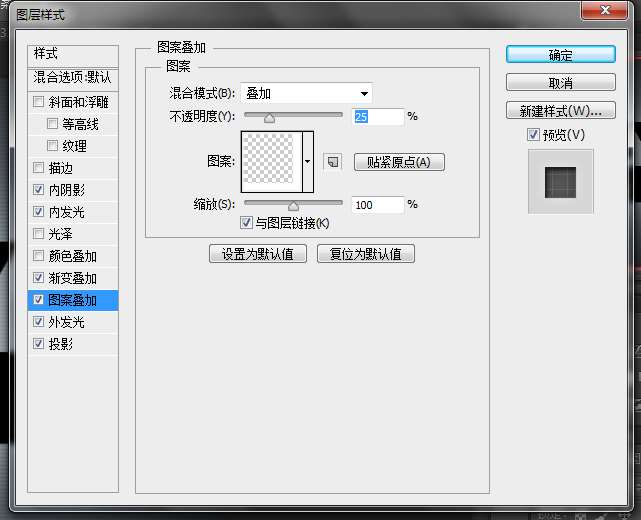Image resolution: width=641 pixels, height=520 pixels.
Task: Click the 贴紧原点 button
Action: click(x=399, y=162)
